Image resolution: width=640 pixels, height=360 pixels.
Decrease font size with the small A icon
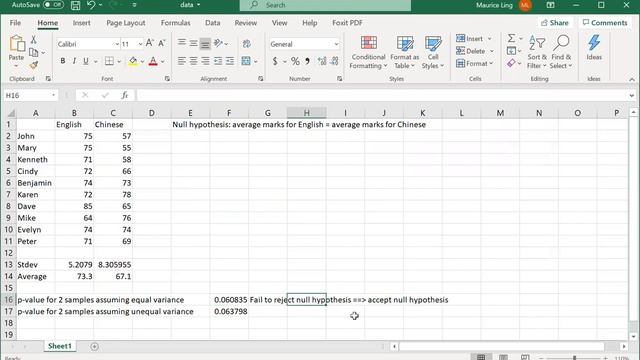[x=162, y=43]
